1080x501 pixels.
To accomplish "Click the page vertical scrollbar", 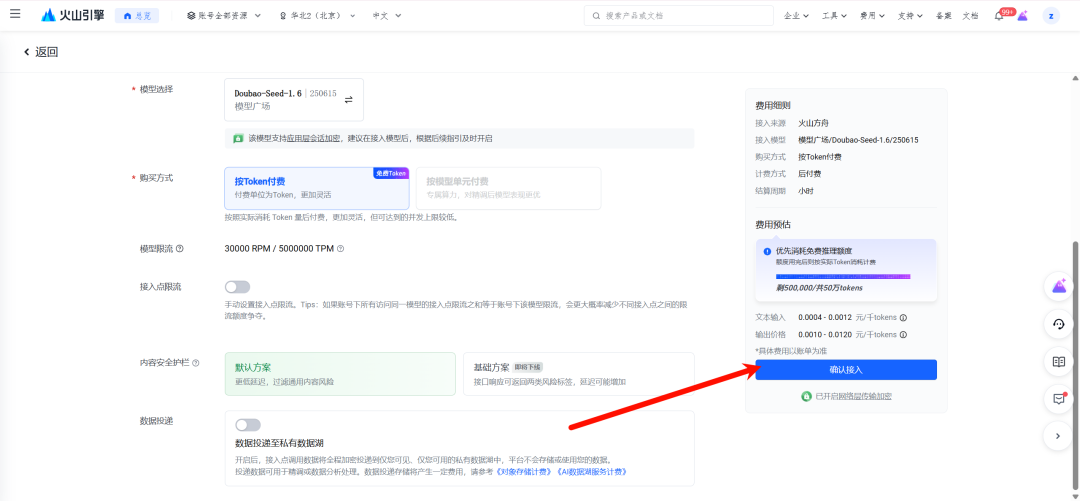I will coord(1075,365).
